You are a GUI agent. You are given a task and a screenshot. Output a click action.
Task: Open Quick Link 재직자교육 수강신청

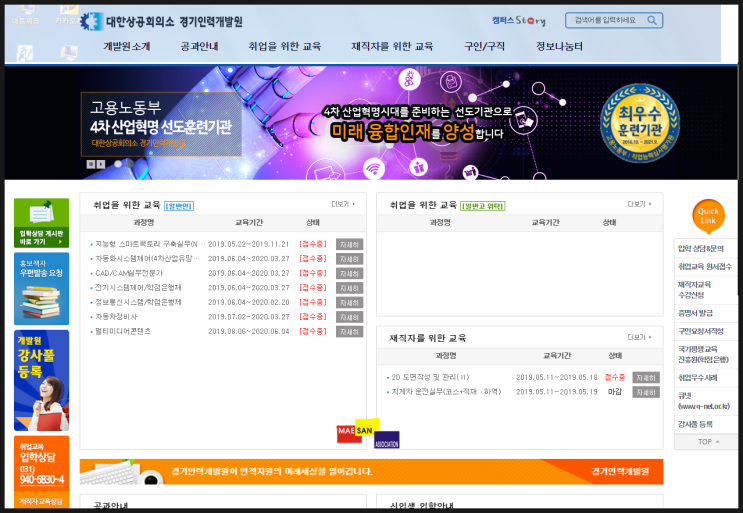pos(694,289)
